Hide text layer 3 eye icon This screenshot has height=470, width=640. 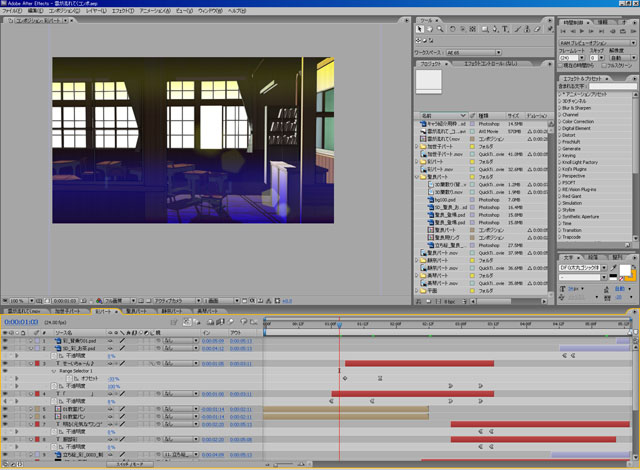point(5,363)
